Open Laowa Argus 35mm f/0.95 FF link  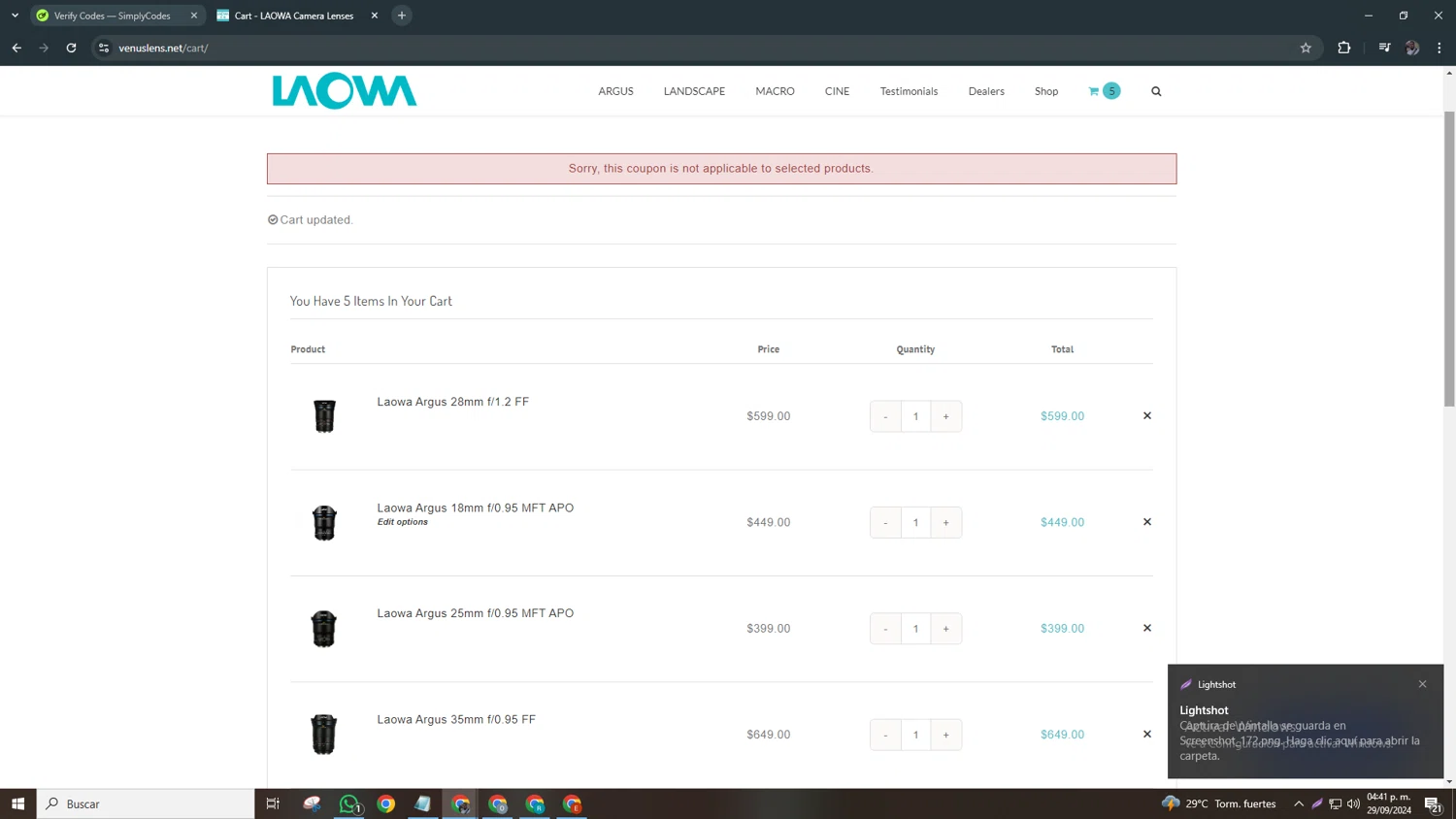click(x=456, y=719)
